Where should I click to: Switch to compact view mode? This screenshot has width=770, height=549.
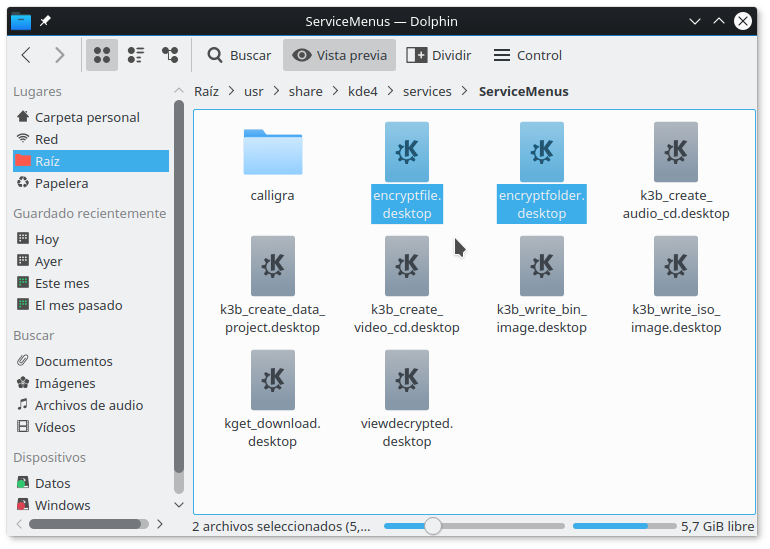tap(136, 55)
